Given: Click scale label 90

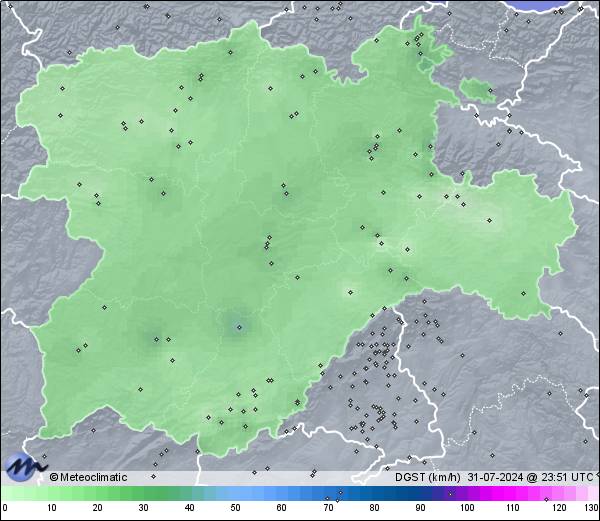Looking at the screenshot, I should pos(420,508).
